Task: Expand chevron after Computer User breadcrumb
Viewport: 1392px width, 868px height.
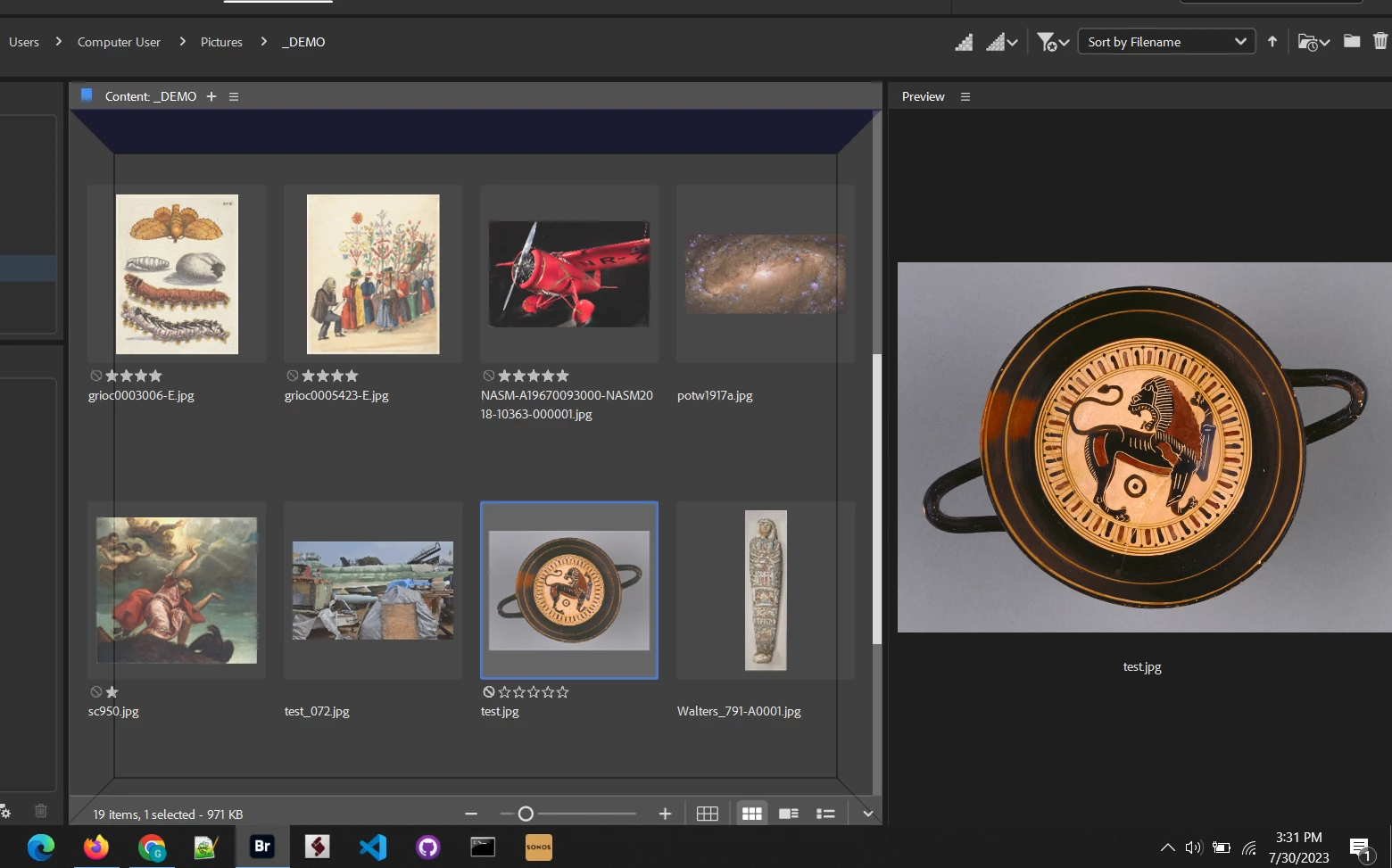Action: pyautogui.click(x=182, y=41)
